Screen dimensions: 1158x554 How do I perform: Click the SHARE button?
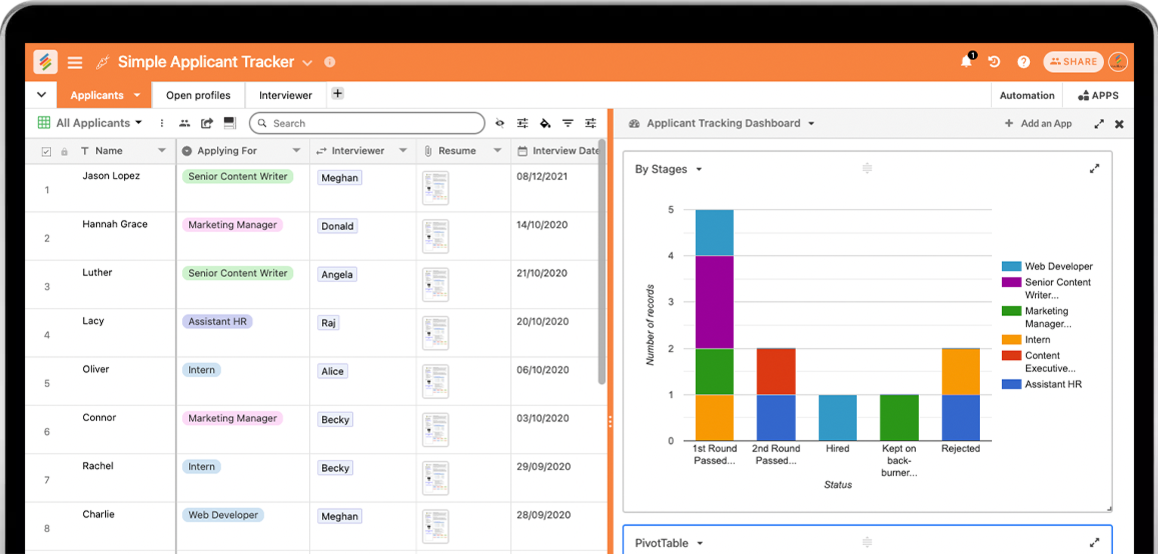1073,62
